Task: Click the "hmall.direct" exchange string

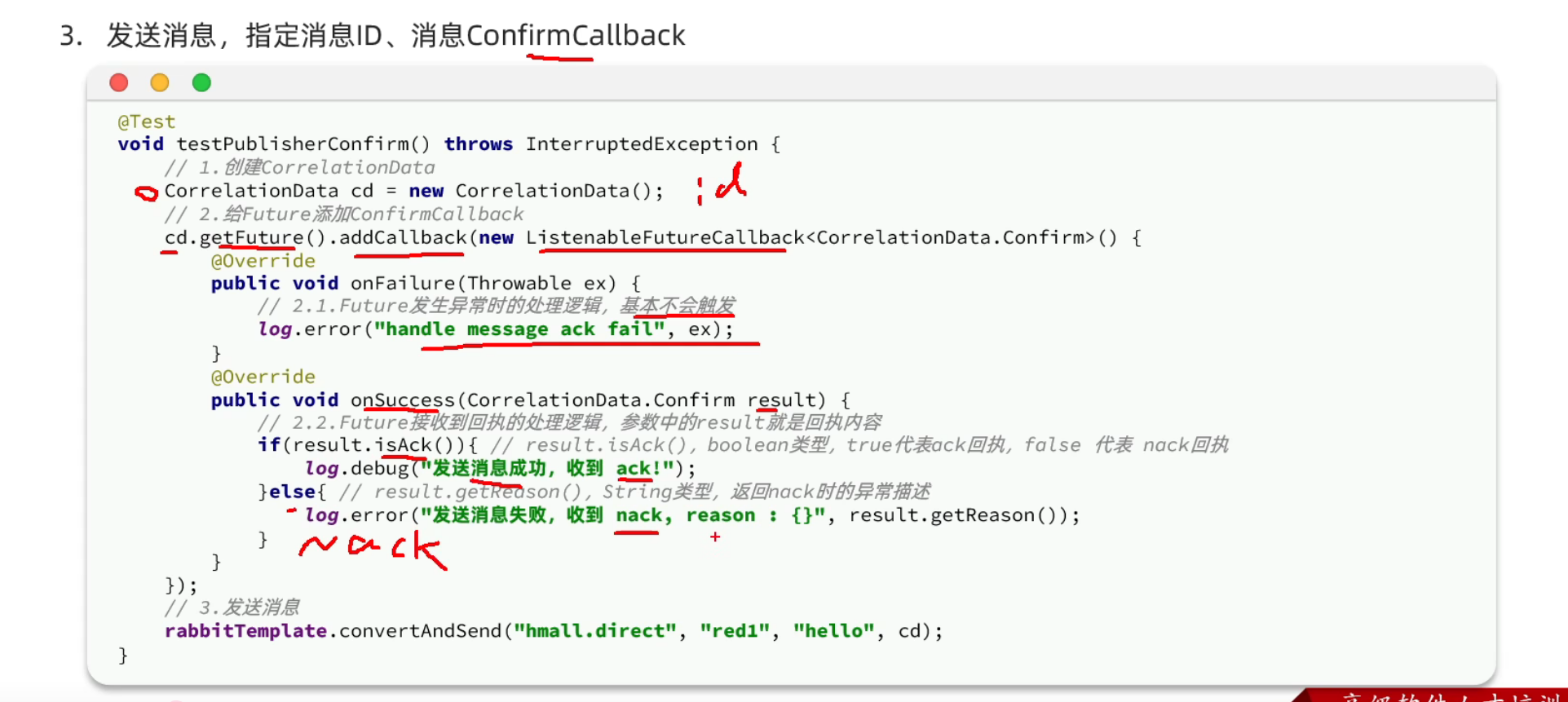Action: pos(595,631)
